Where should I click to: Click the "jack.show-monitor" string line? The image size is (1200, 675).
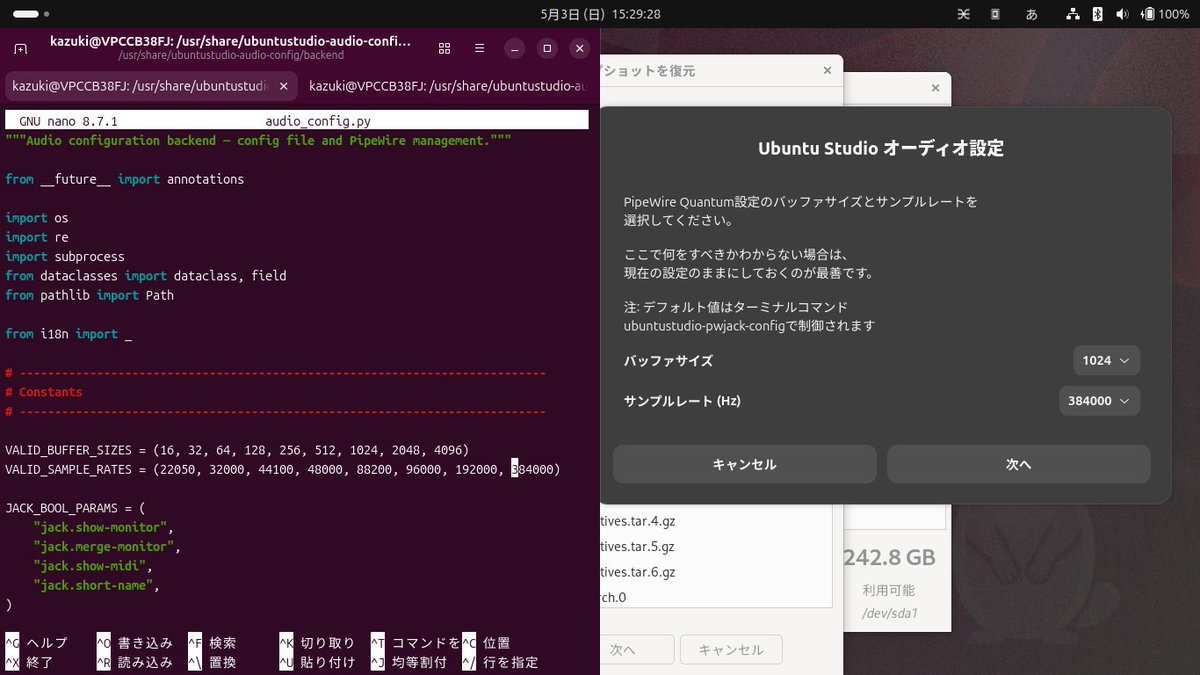tap(103, 527)
